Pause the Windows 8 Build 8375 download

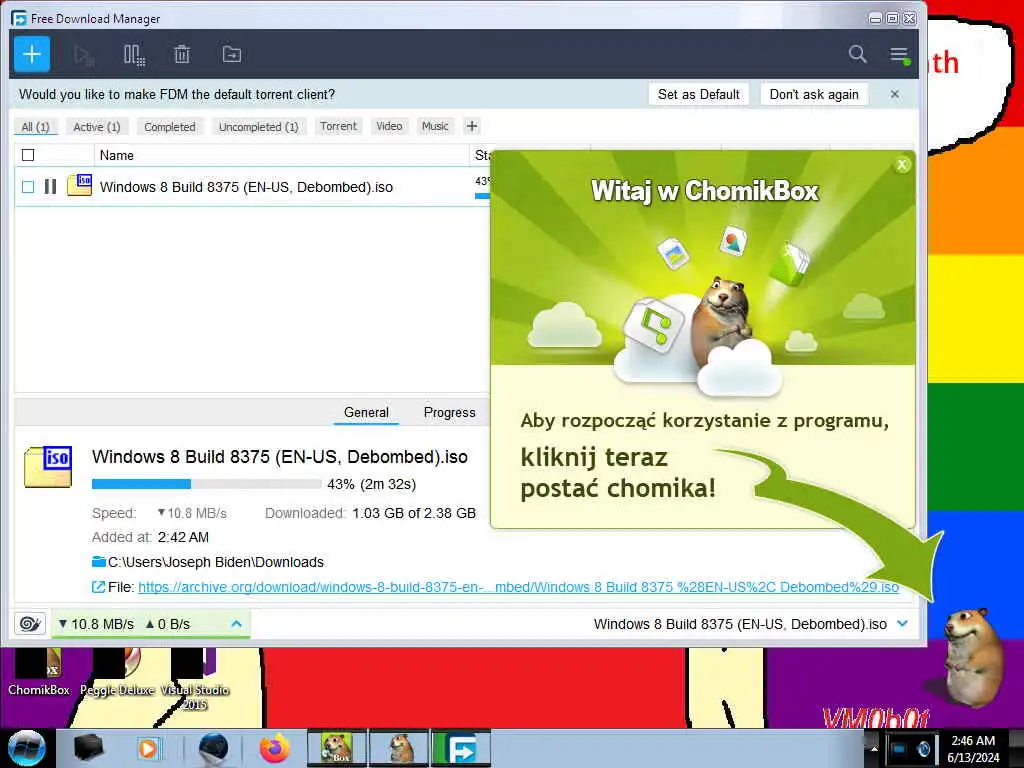[50, 187]
